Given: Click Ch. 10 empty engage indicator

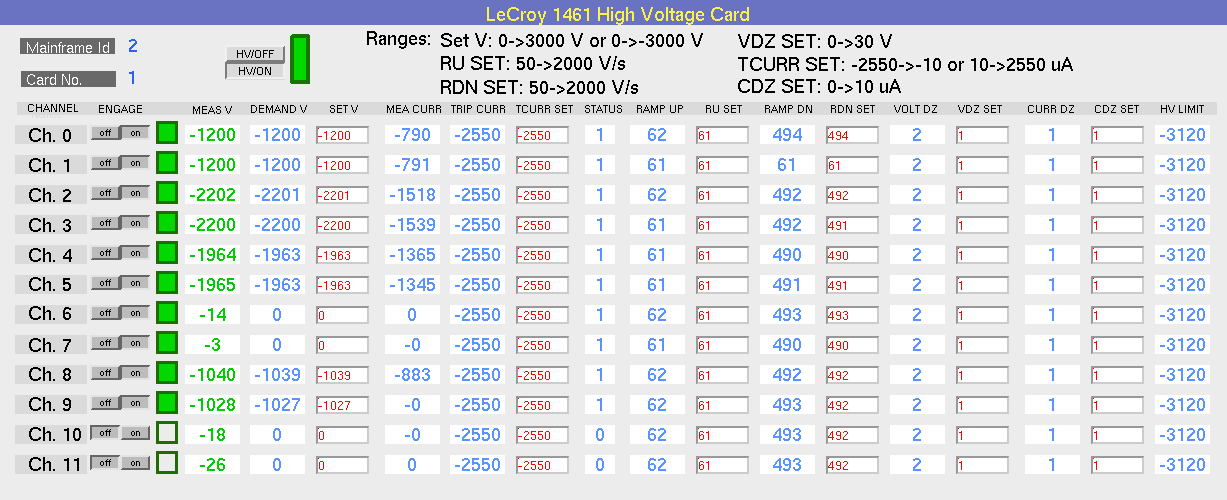Looking at the screenshot, I should [x=167, y=434].
